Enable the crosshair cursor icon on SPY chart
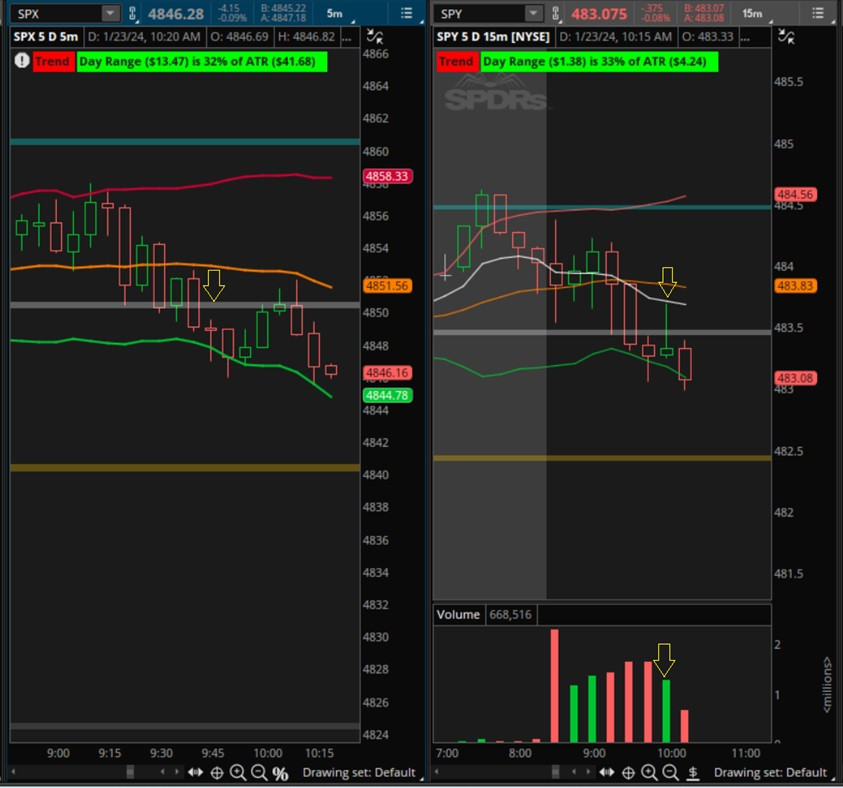Viewport: 843px width, 788px height. 628,772
